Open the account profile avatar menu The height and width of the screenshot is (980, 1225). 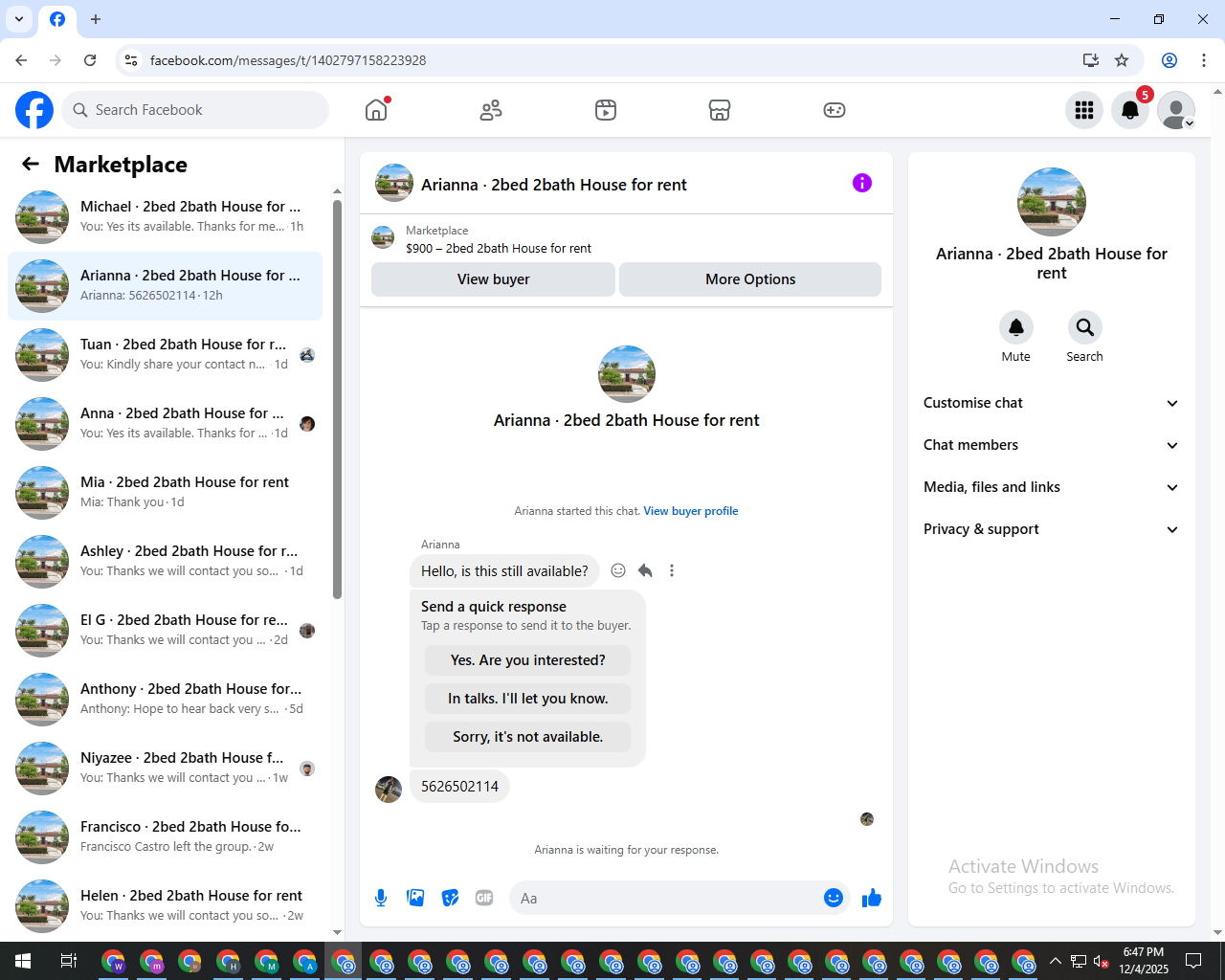(1176, 110)
